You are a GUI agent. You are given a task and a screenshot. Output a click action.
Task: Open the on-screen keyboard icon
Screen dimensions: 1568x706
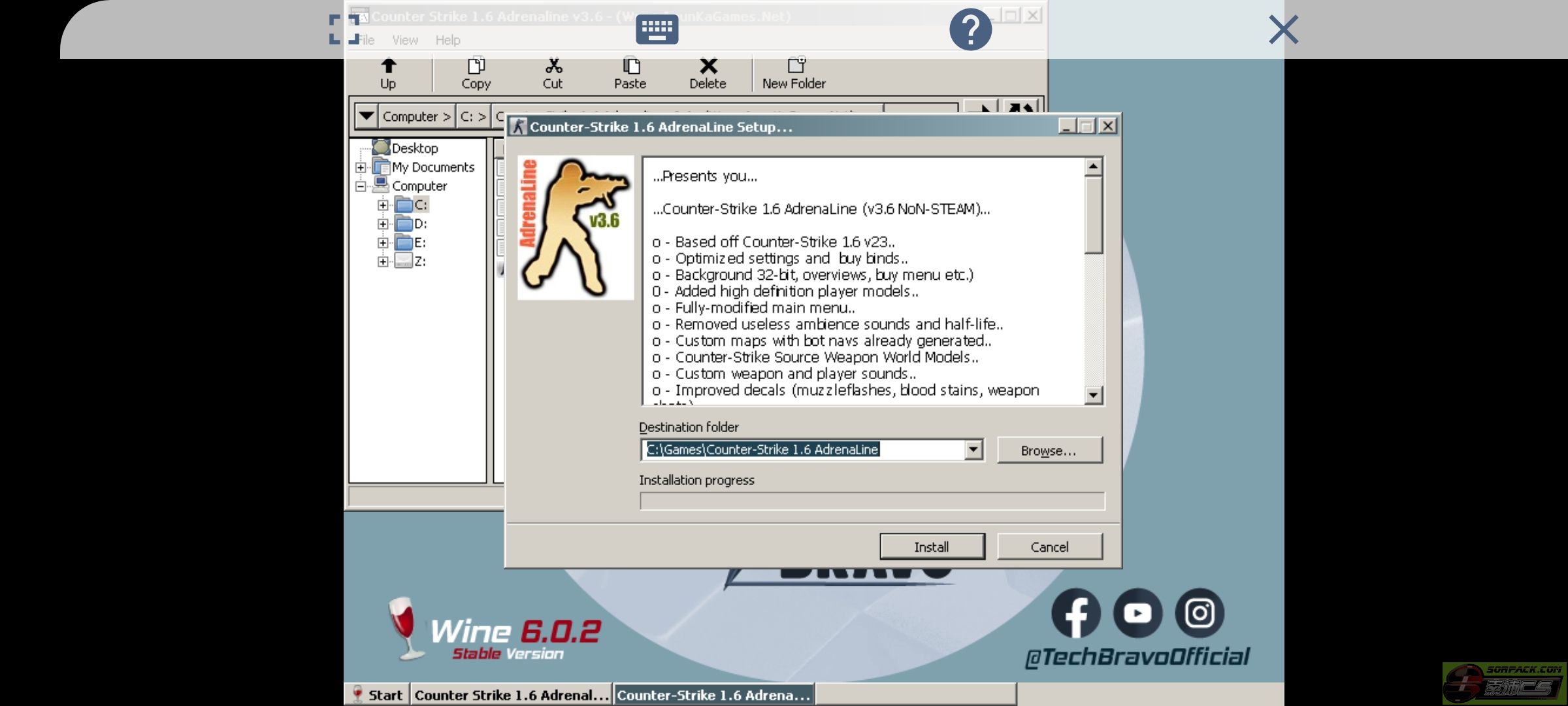(657, 29)
